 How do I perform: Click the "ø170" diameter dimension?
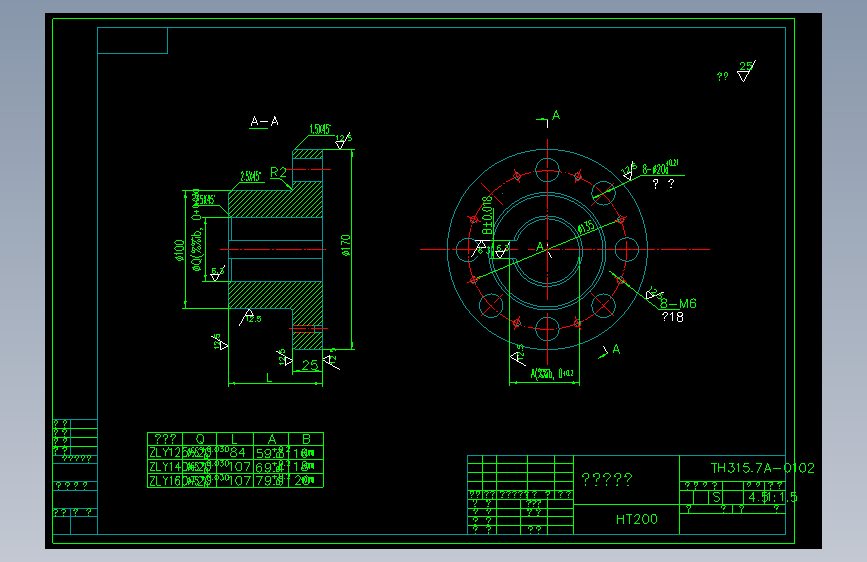pyautogui.click(x=346, y=245)
